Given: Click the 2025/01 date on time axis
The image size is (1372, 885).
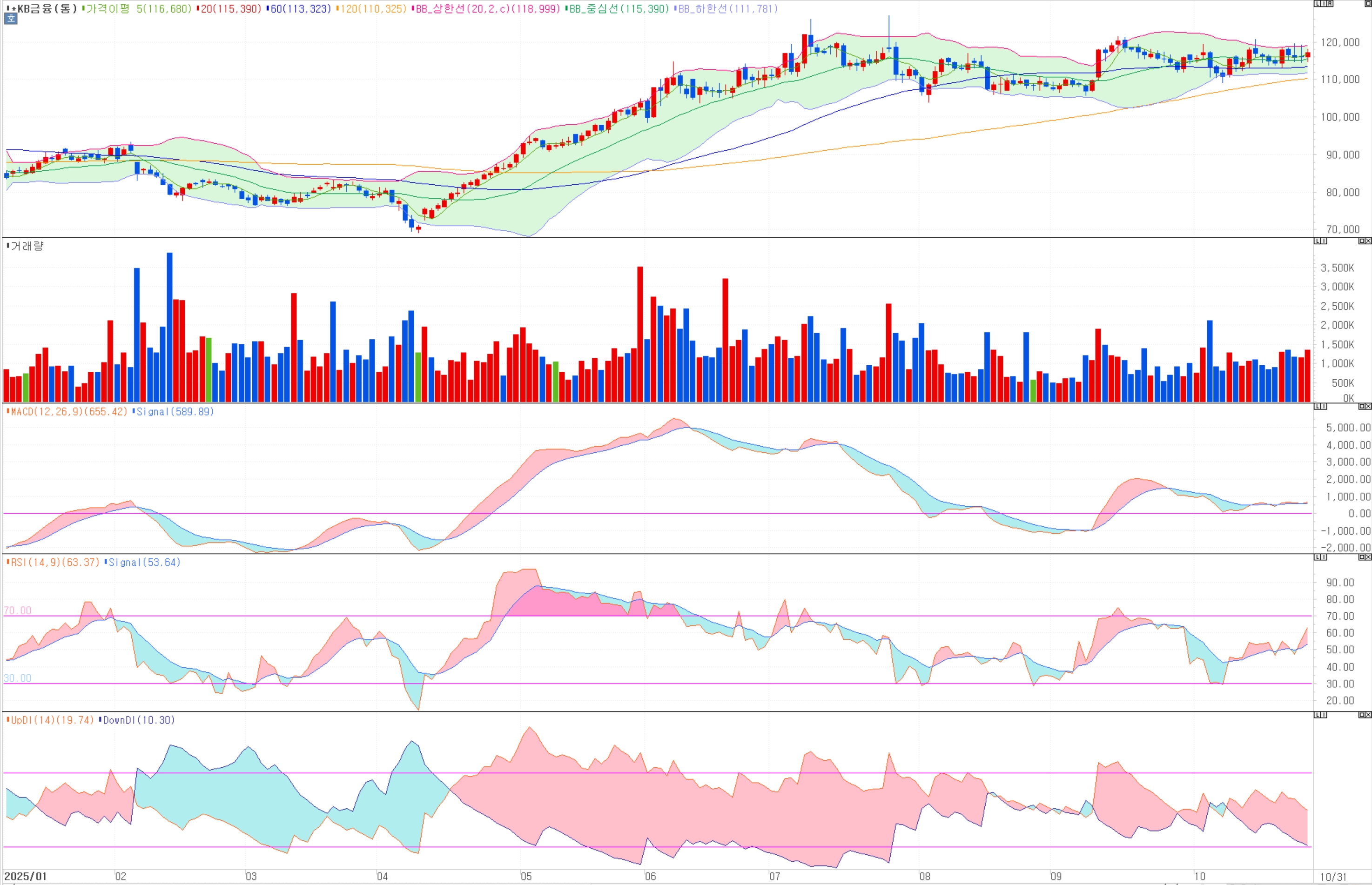Looking at the screenshot, I should tap(25, 876).
